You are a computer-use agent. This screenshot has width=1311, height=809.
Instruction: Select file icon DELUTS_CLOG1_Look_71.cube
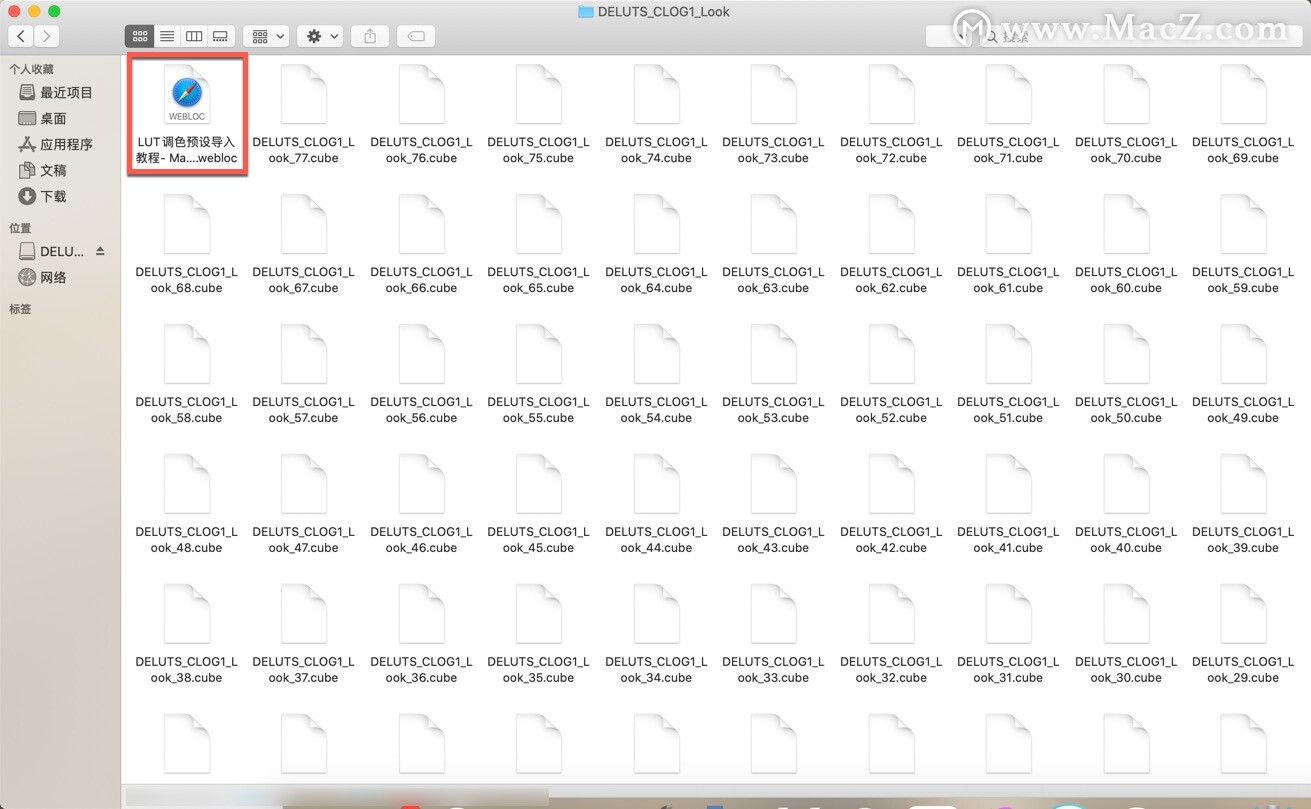(1009, 96)
